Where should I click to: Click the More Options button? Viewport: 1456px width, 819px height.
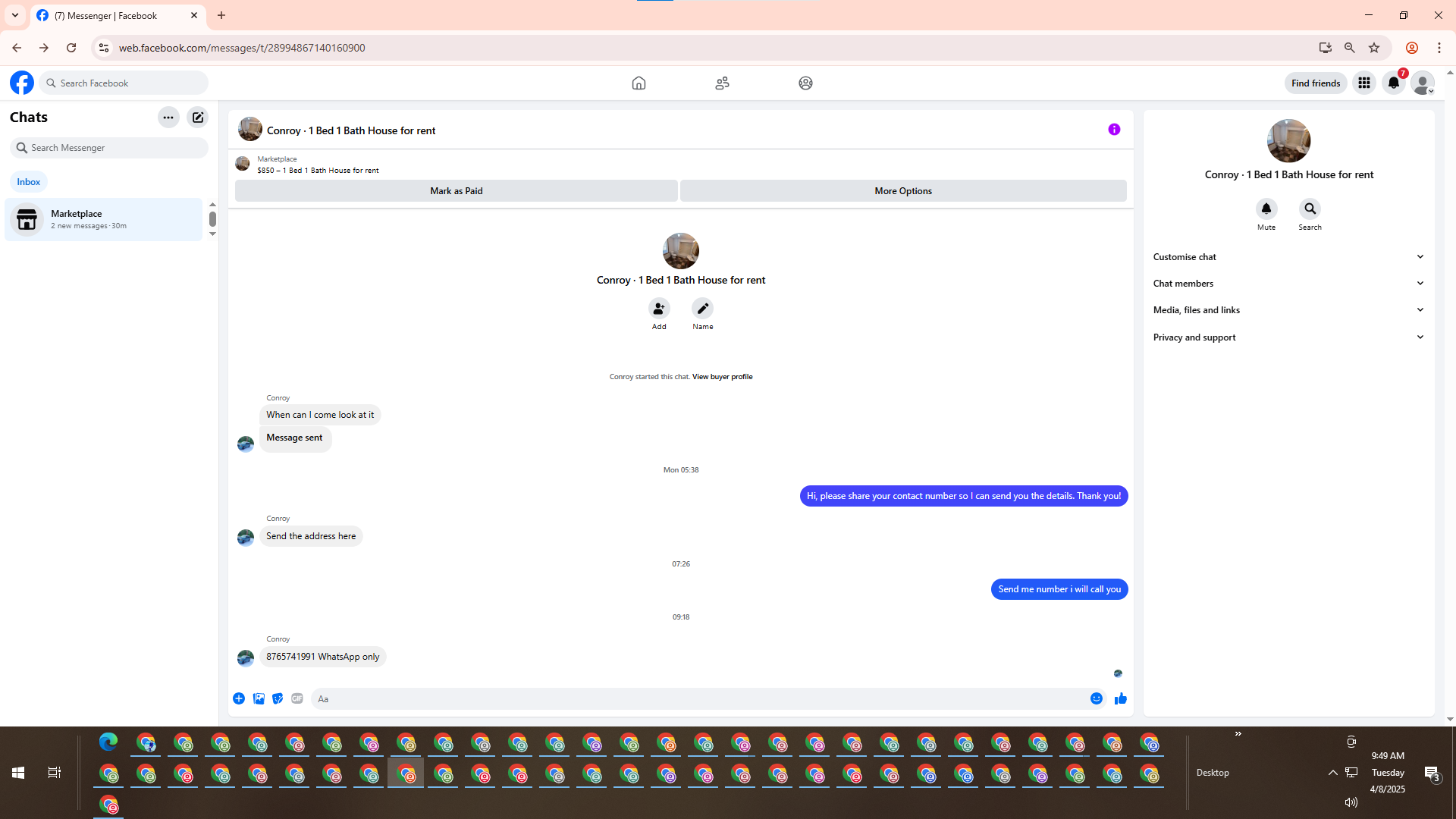[902, 191]
